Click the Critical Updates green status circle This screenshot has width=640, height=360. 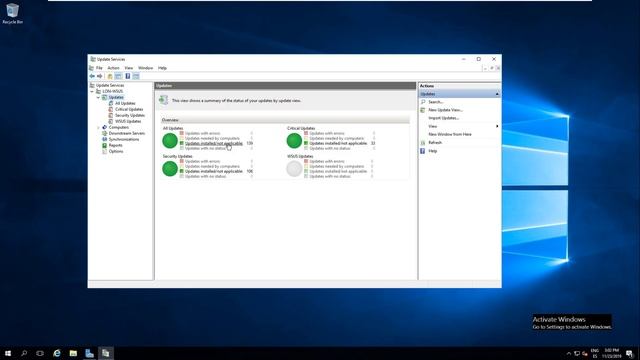tap(294, 141)
